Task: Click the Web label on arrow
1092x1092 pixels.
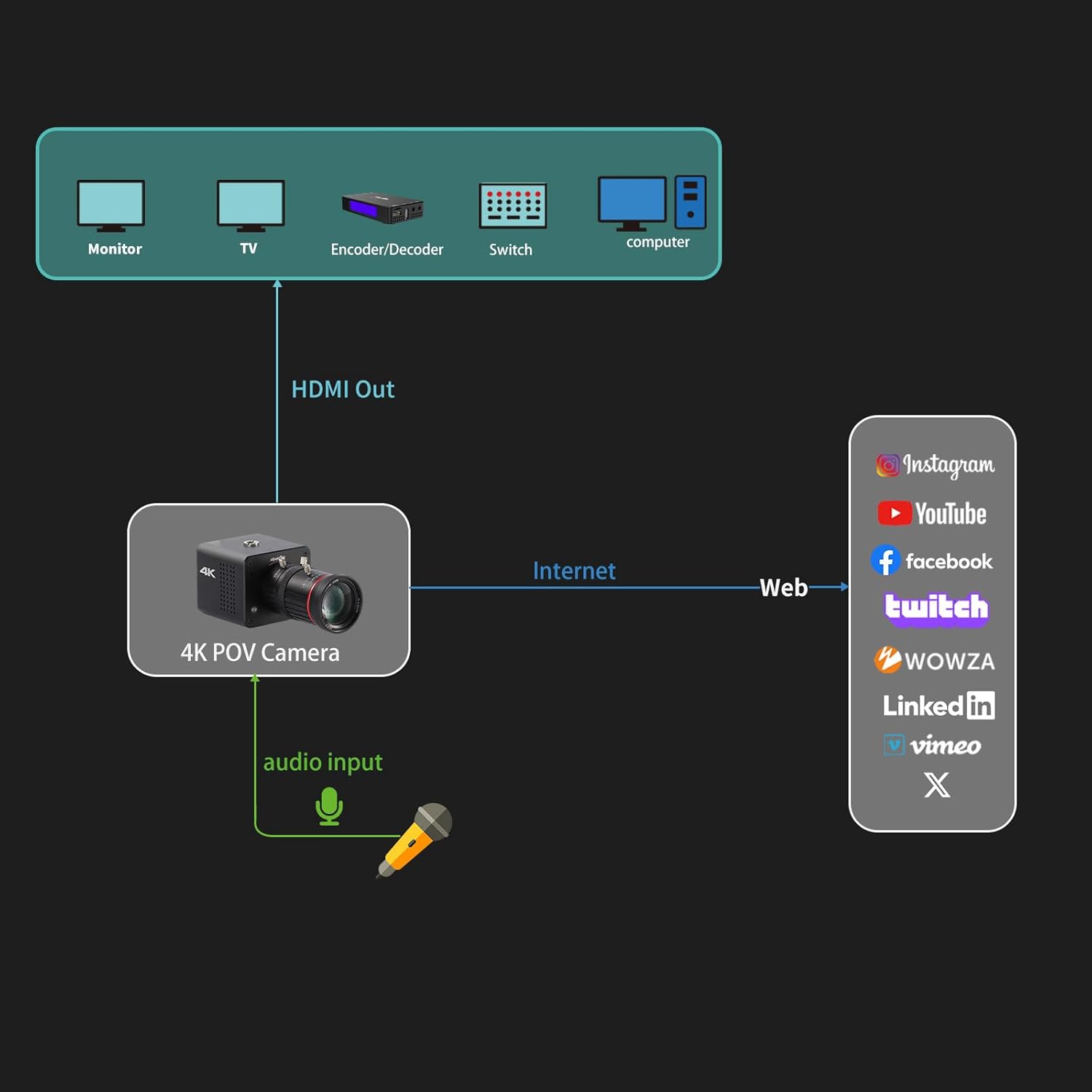Action: (x=783, y=587)
